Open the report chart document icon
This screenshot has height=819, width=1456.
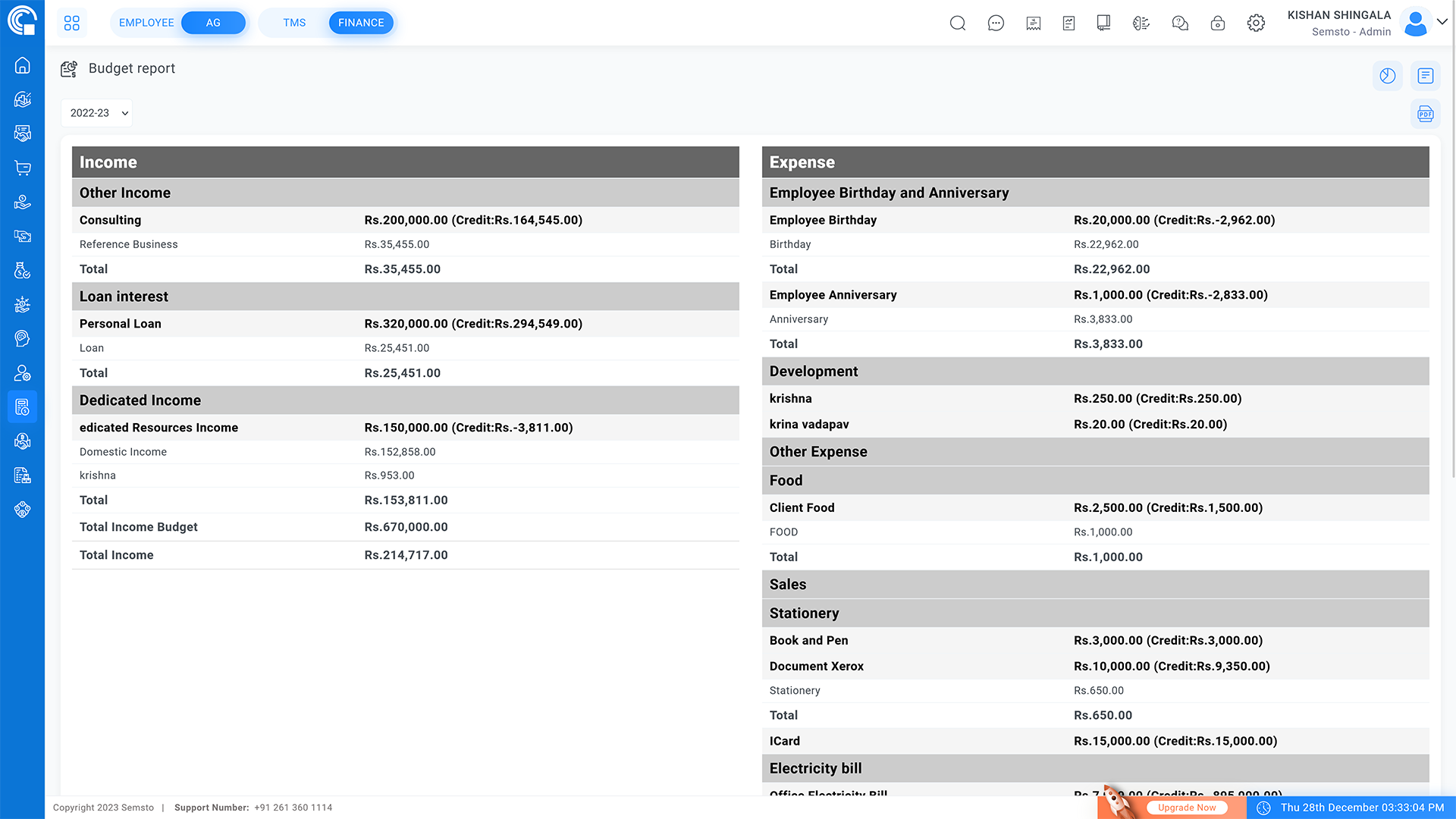coord(1069,23)
